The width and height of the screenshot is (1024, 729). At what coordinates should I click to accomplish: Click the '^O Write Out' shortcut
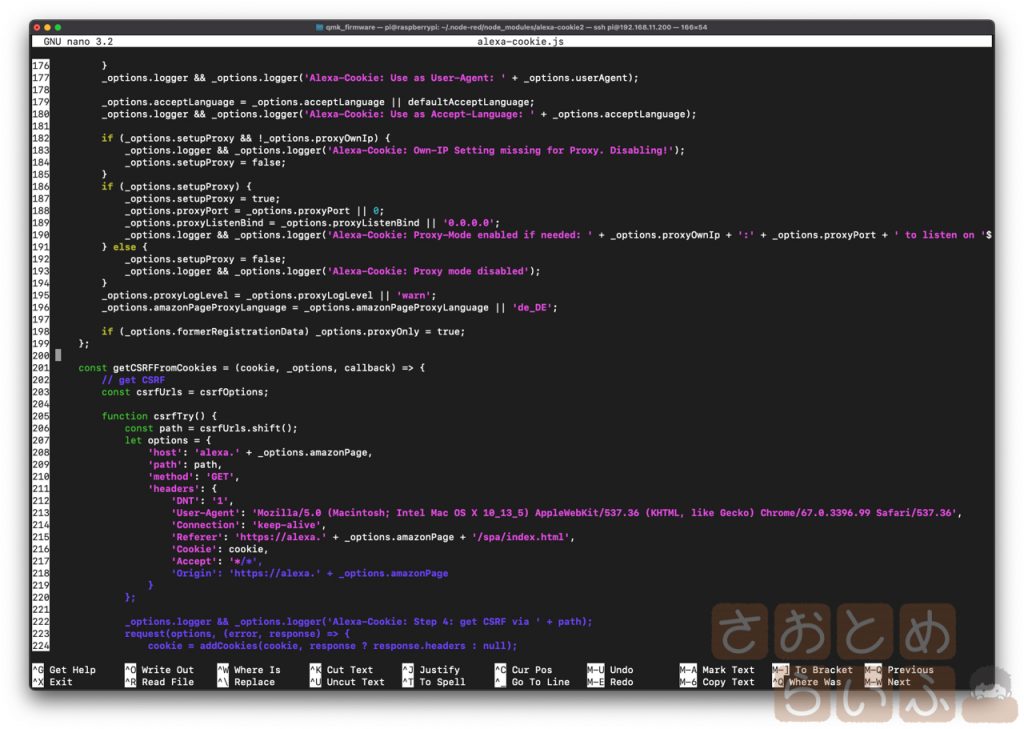click(x=160, y=670)
